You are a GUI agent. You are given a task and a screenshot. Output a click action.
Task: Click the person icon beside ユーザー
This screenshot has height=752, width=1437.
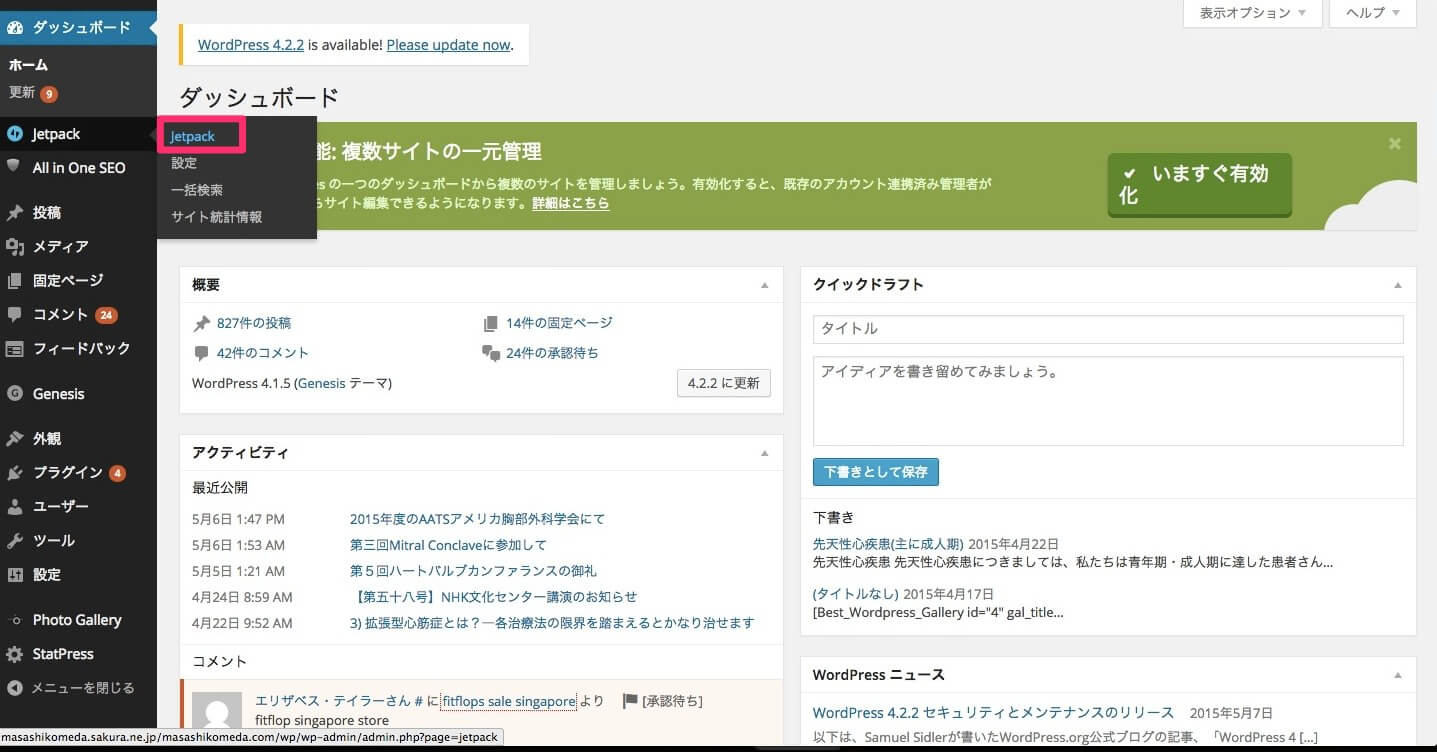tap(15, 507)
